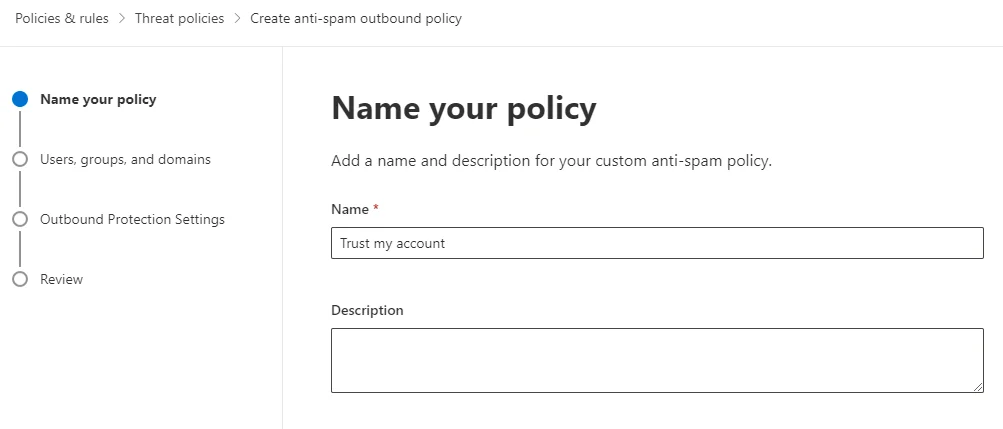Click the Name field label
Viewport: 1003px width, 429px height.
coord(350,209)
